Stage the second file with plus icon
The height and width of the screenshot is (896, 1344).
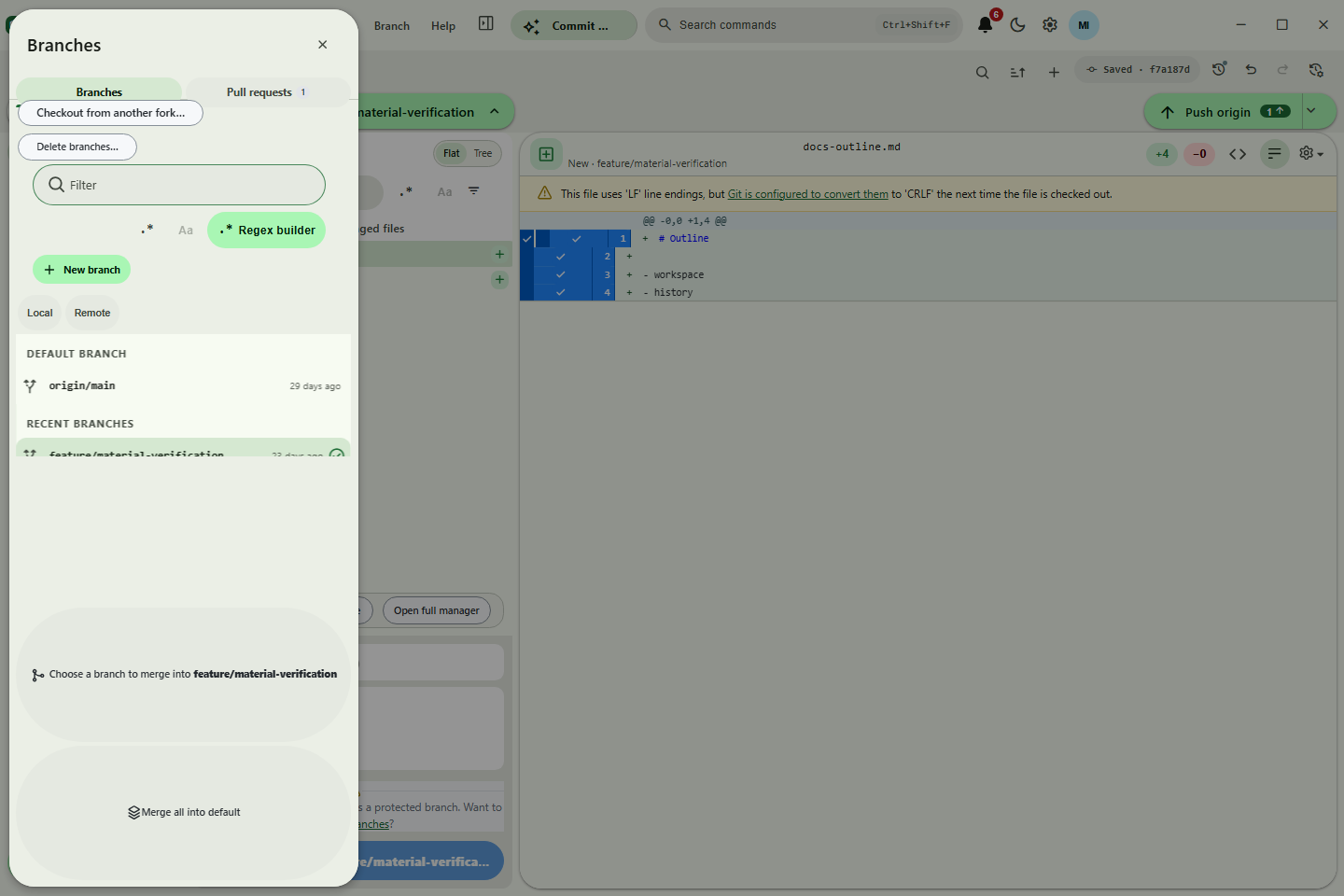[x=499, y=279]
